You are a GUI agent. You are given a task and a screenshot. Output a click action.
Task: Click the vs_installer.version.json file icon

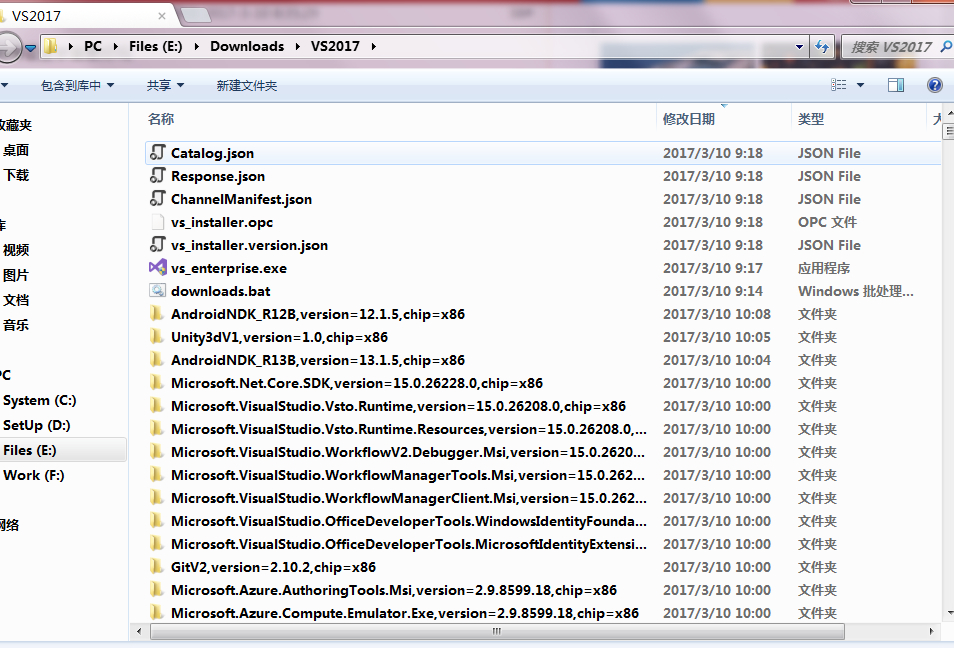pos(158,245)
